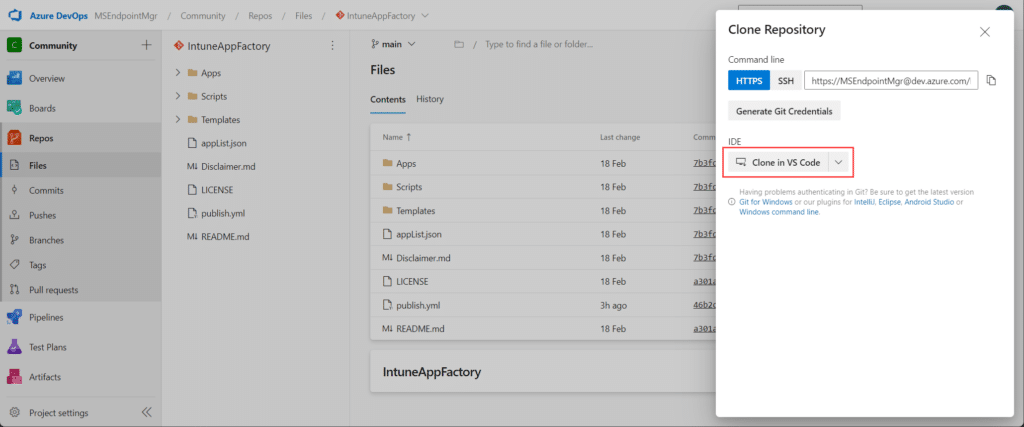Select SSH clone protocol

point(786,80)
